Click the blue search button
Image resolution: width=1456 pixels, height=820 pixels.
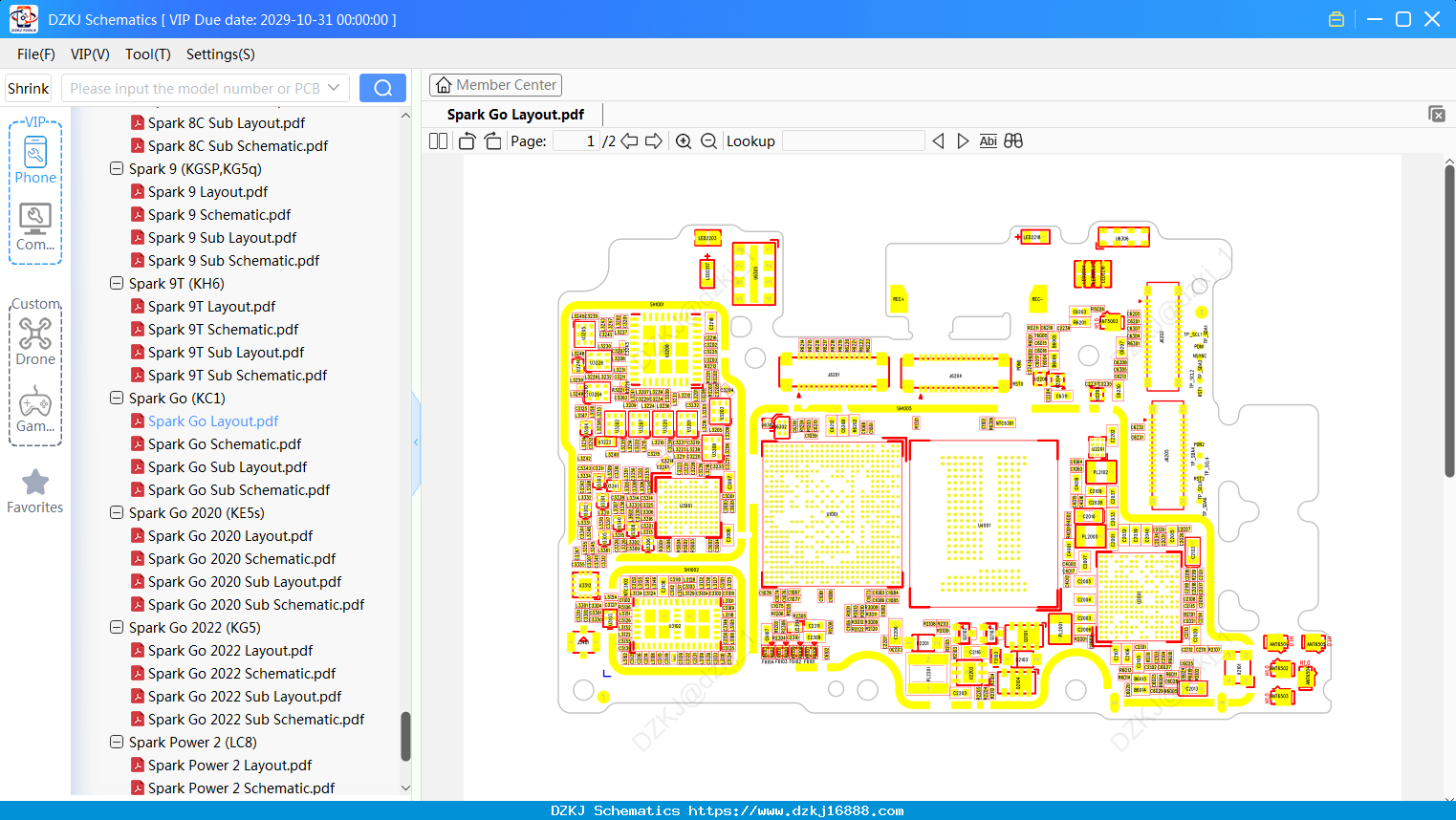pos(382,88)
